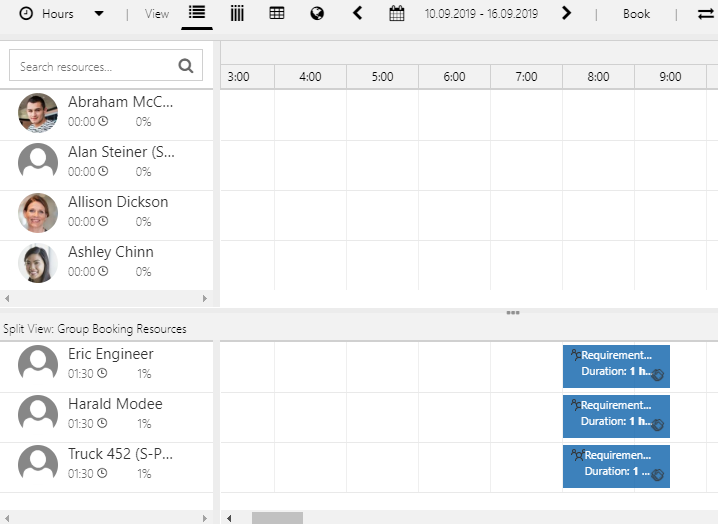
Task: Click bottom resource list scroll-left arrow
Action: tap(7, 518)
